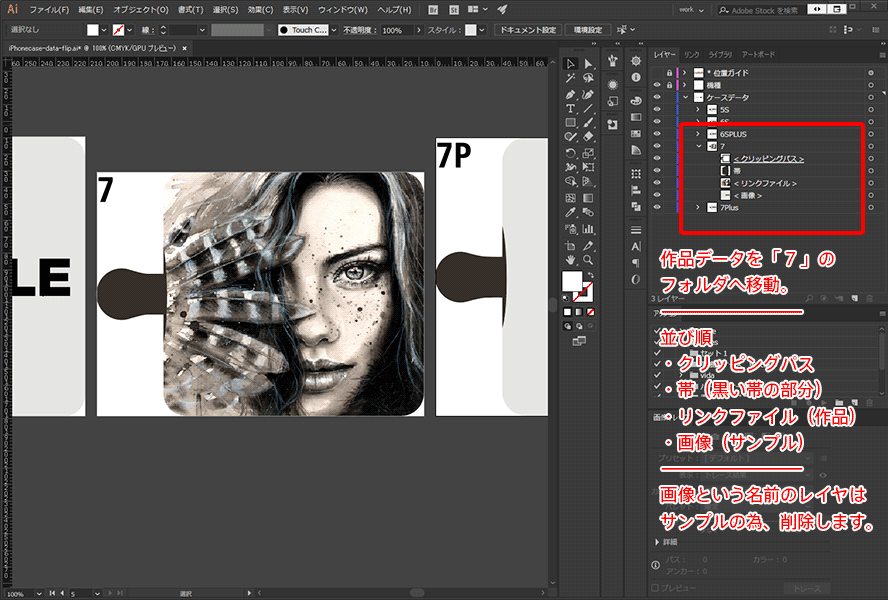Screen dimensions: 888x600
Task: Open the Touch Callig brush dropdown
Action: tap(334, 30)
